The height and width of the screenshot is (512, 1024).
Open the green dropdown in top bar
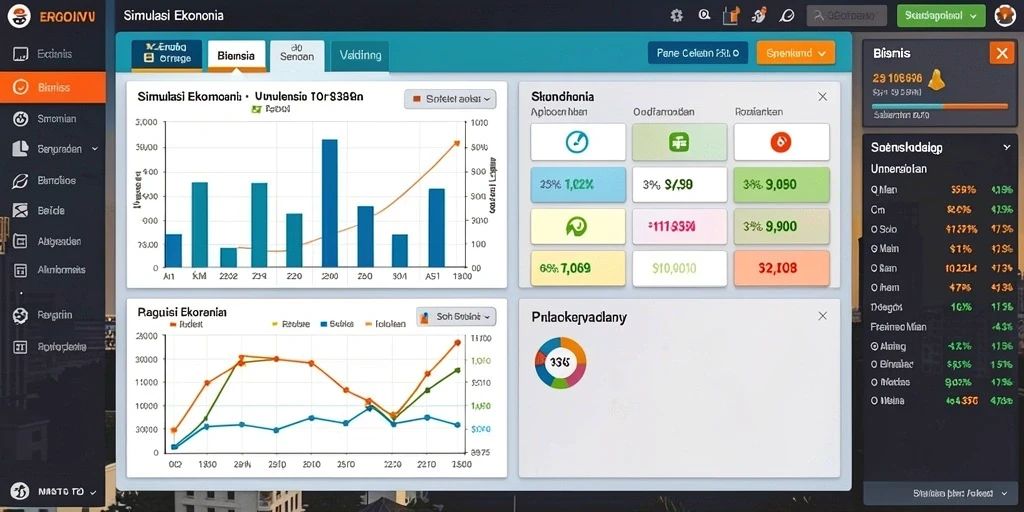click(941, 15)
